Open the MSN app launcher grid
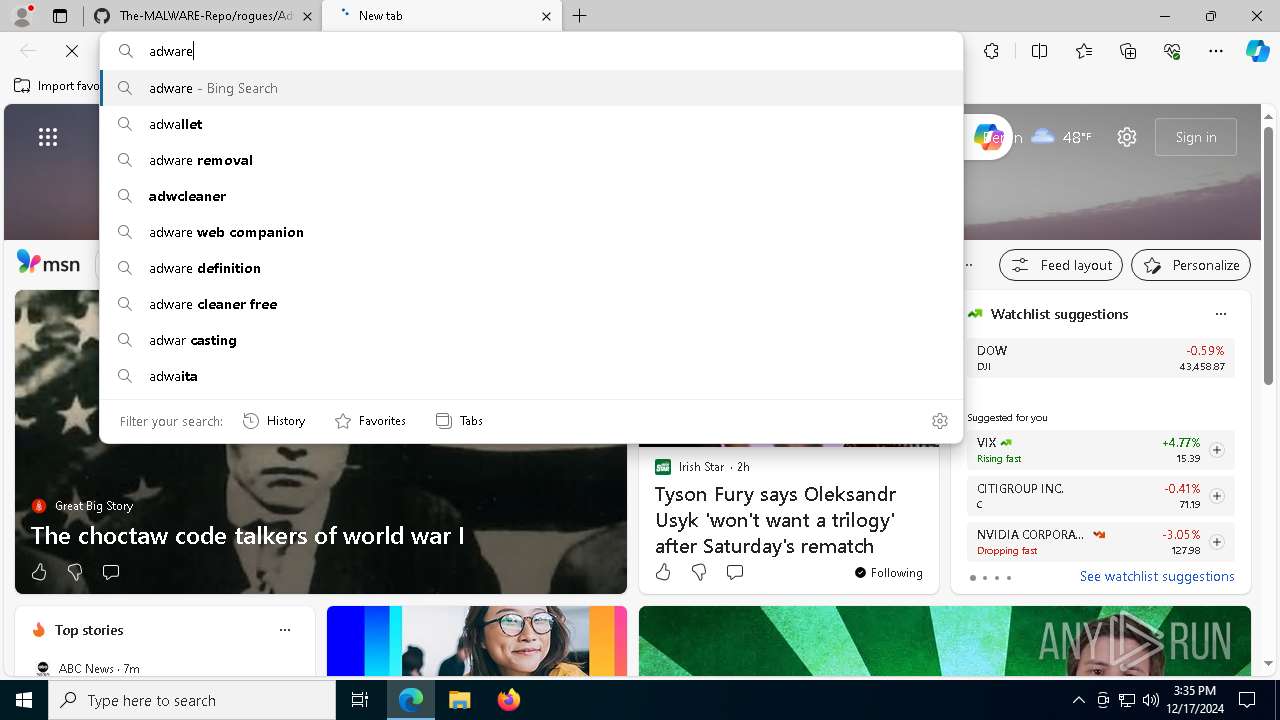Viewport: 1280px width, 720px height. [48, 137]
